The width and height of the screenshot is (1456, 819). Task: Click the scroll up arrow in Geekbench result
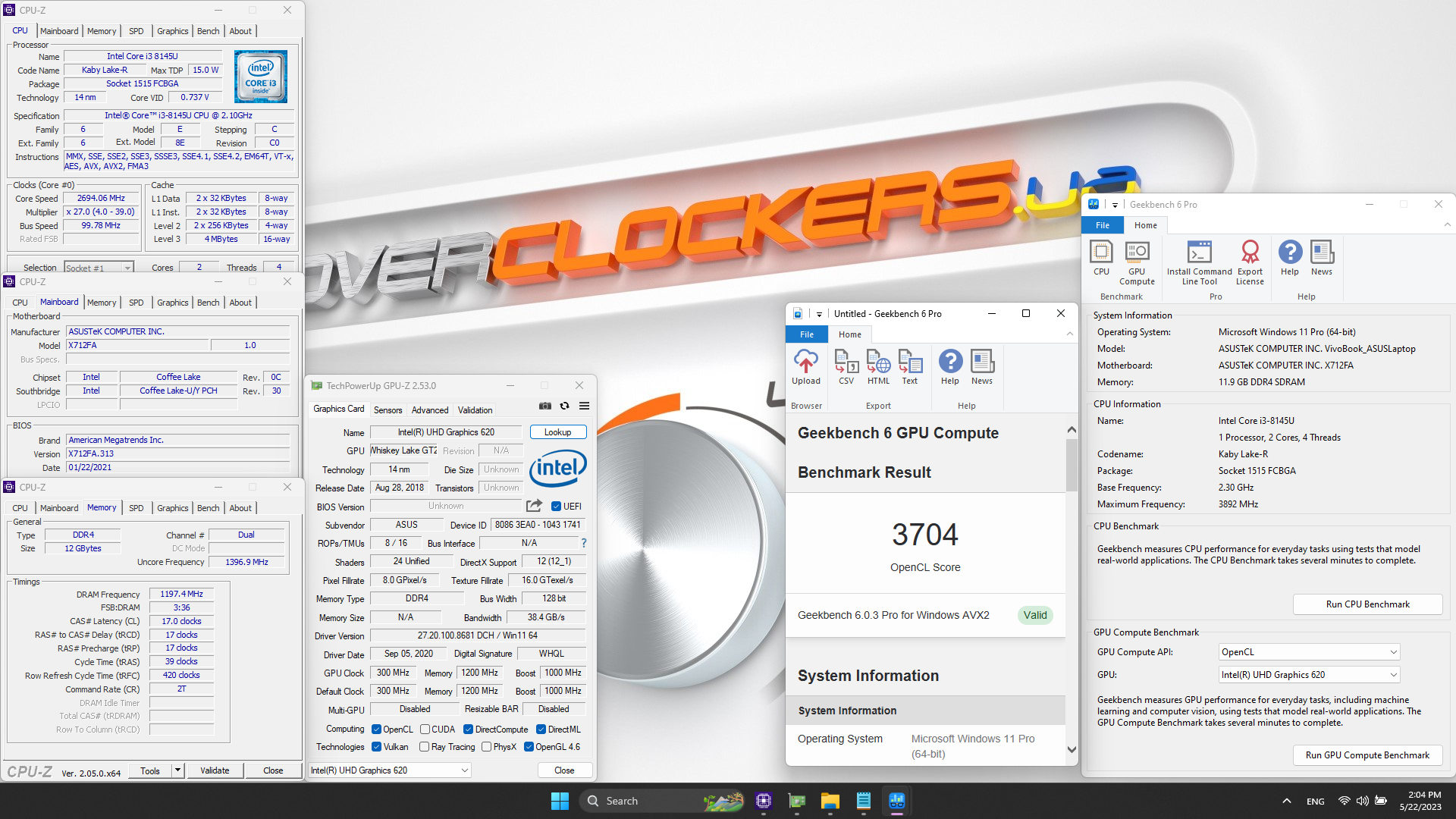[1072, 430]
